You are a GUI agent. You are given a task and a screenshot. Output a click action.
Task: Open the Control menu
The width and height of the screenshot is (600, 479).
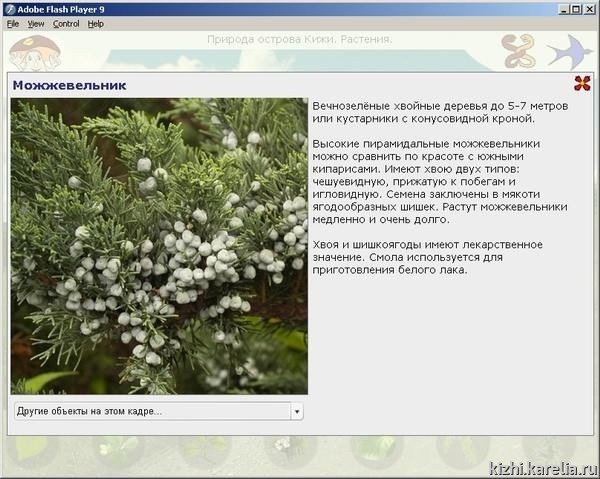pos(66,23)
